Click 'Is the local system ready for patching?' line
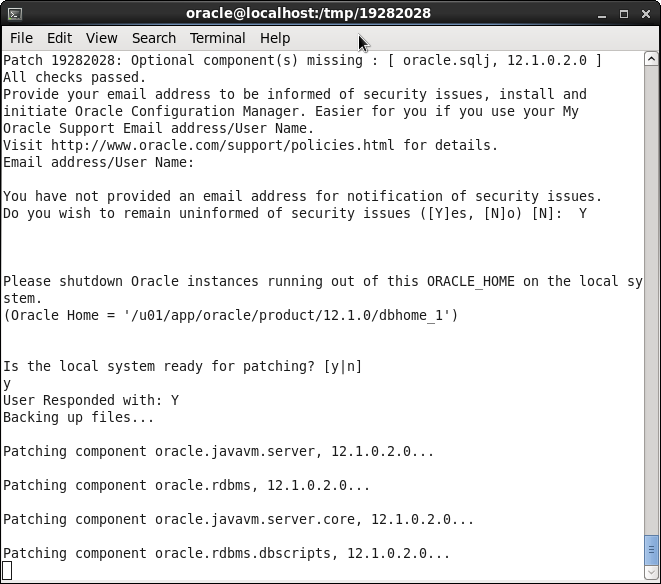 [183, 366]
